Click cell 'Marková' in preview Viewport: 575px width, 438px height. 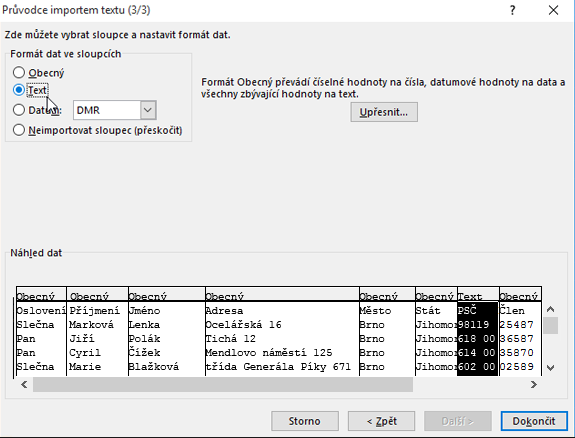tap(92, 325)
